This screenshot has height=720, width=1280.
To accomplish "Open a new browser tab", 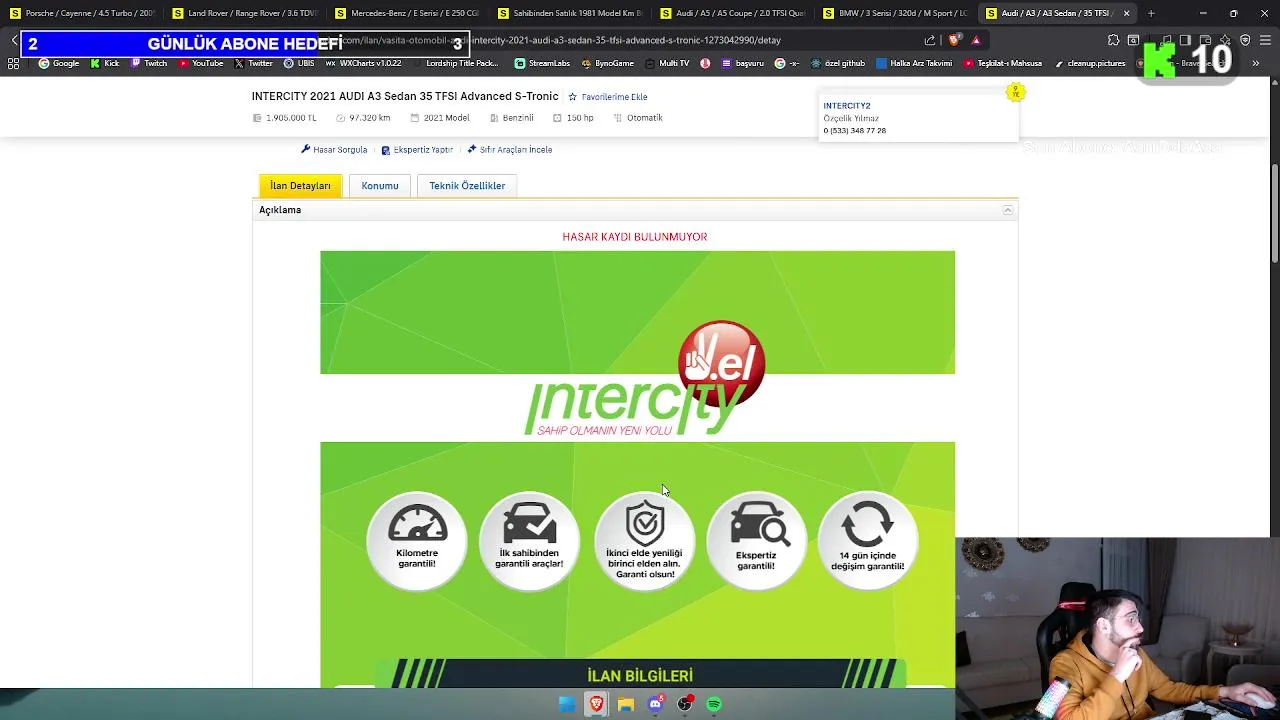I will coord(1151,13).
